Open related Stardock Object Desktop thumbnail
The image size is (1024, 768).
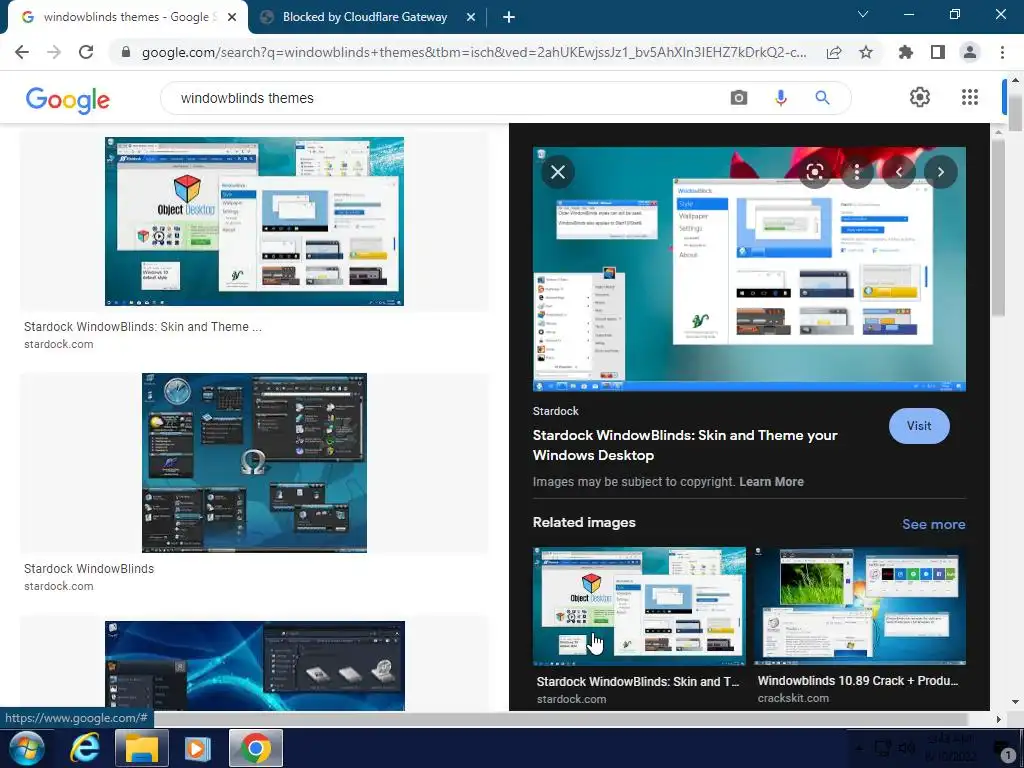(639, 606)
